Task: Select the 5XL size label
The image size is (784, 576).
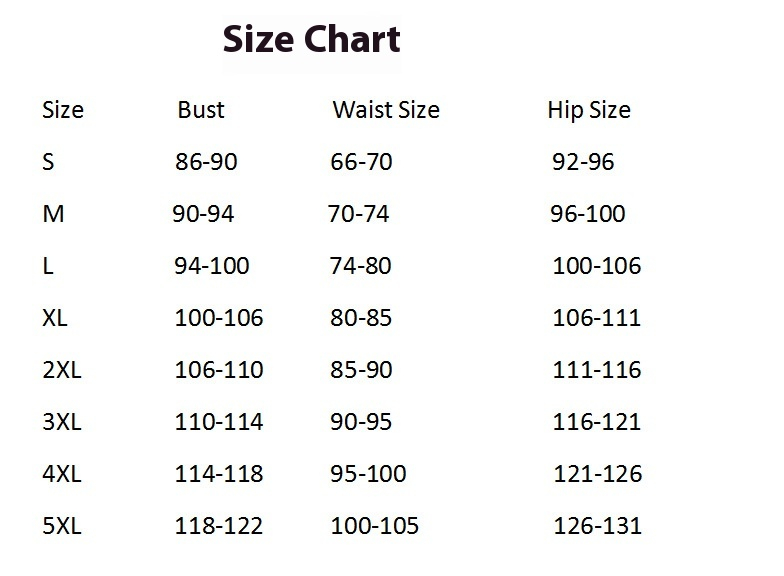Action: tap(62, 526)
